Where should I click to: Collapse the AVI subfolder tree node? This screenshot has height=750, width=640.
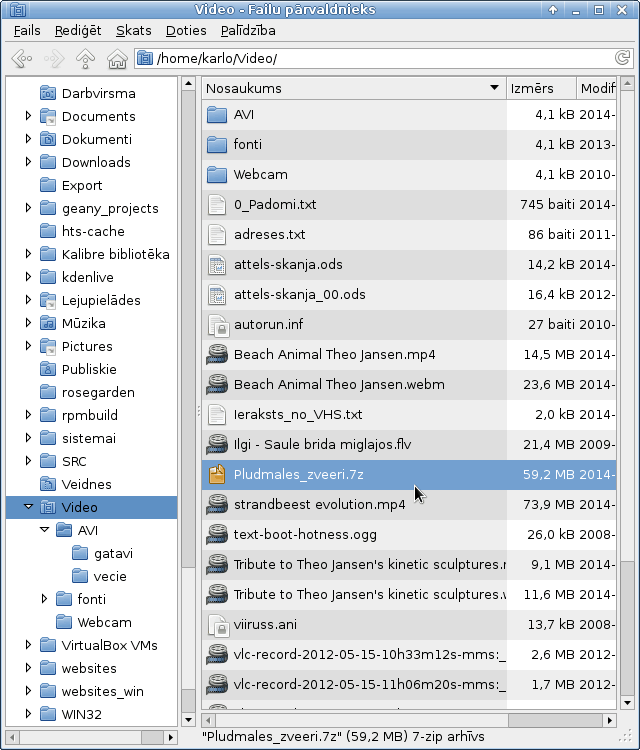pos(44,529)
